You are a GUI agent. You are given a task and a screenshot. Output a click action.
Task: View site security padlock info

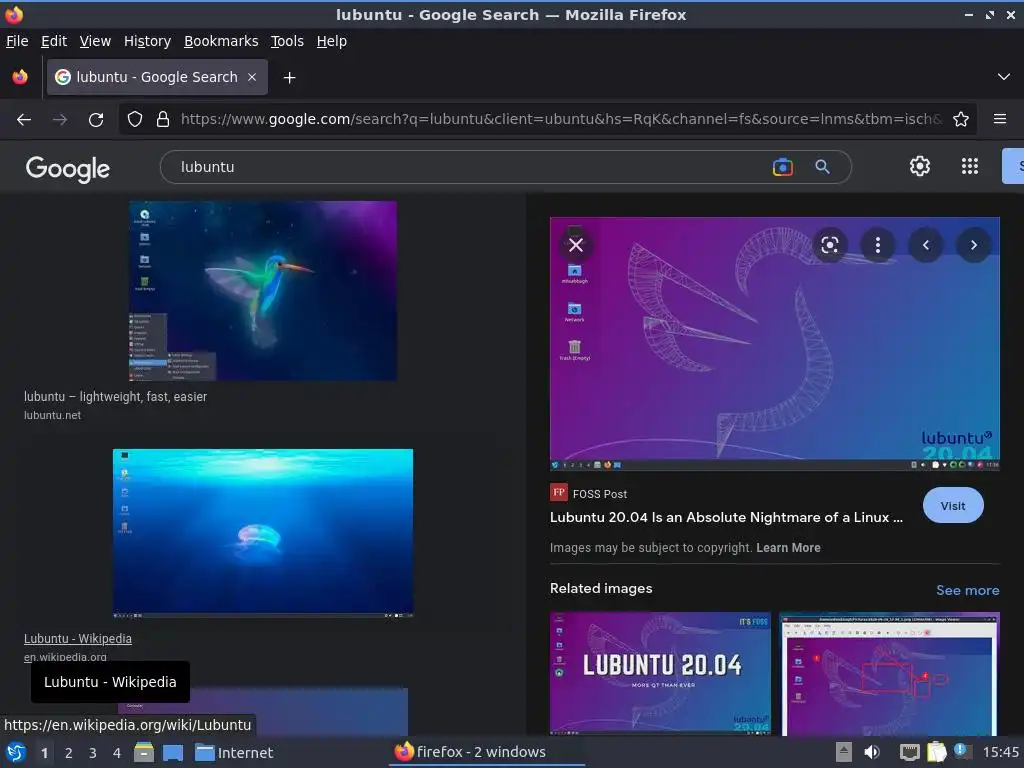coord(163,120)
